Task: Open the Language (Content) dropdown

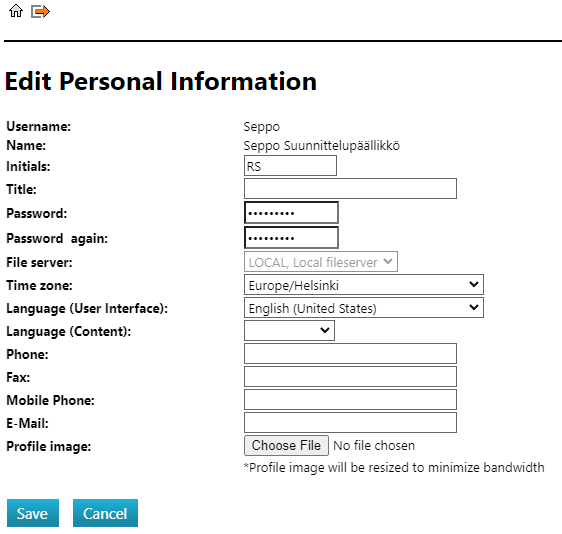Action: click(289, 330)
